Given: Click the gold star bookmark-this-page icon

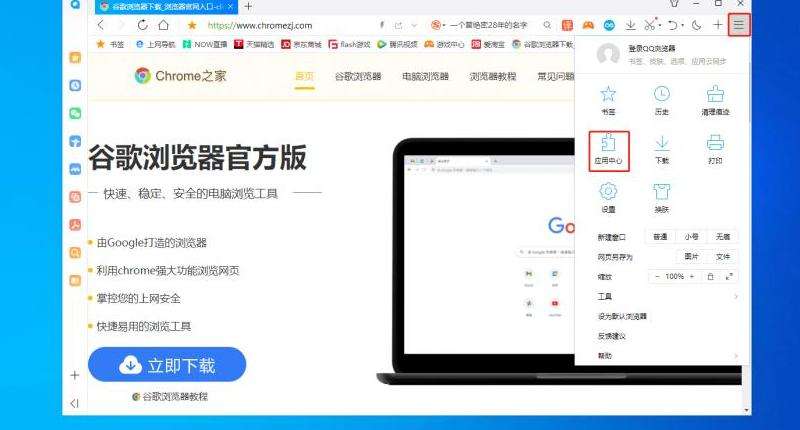Looking at the screenshot, I should coord(192,25).
